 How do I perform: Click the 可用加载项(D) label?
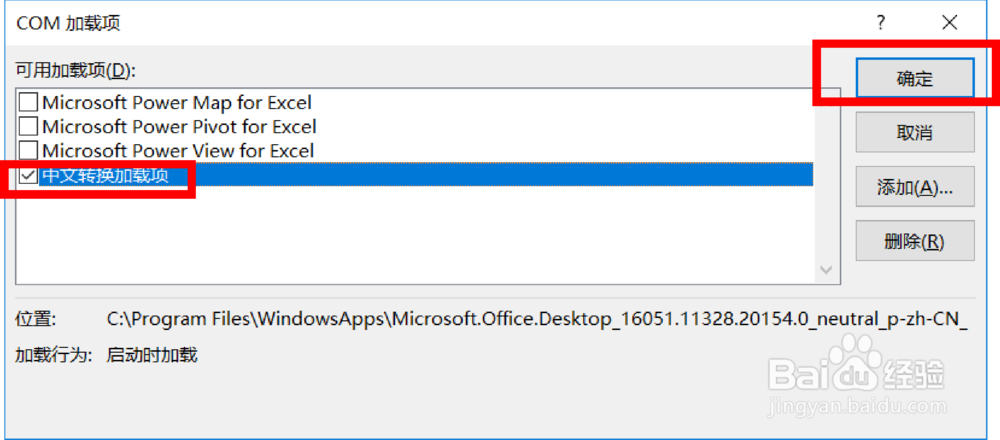pos(75,70)
